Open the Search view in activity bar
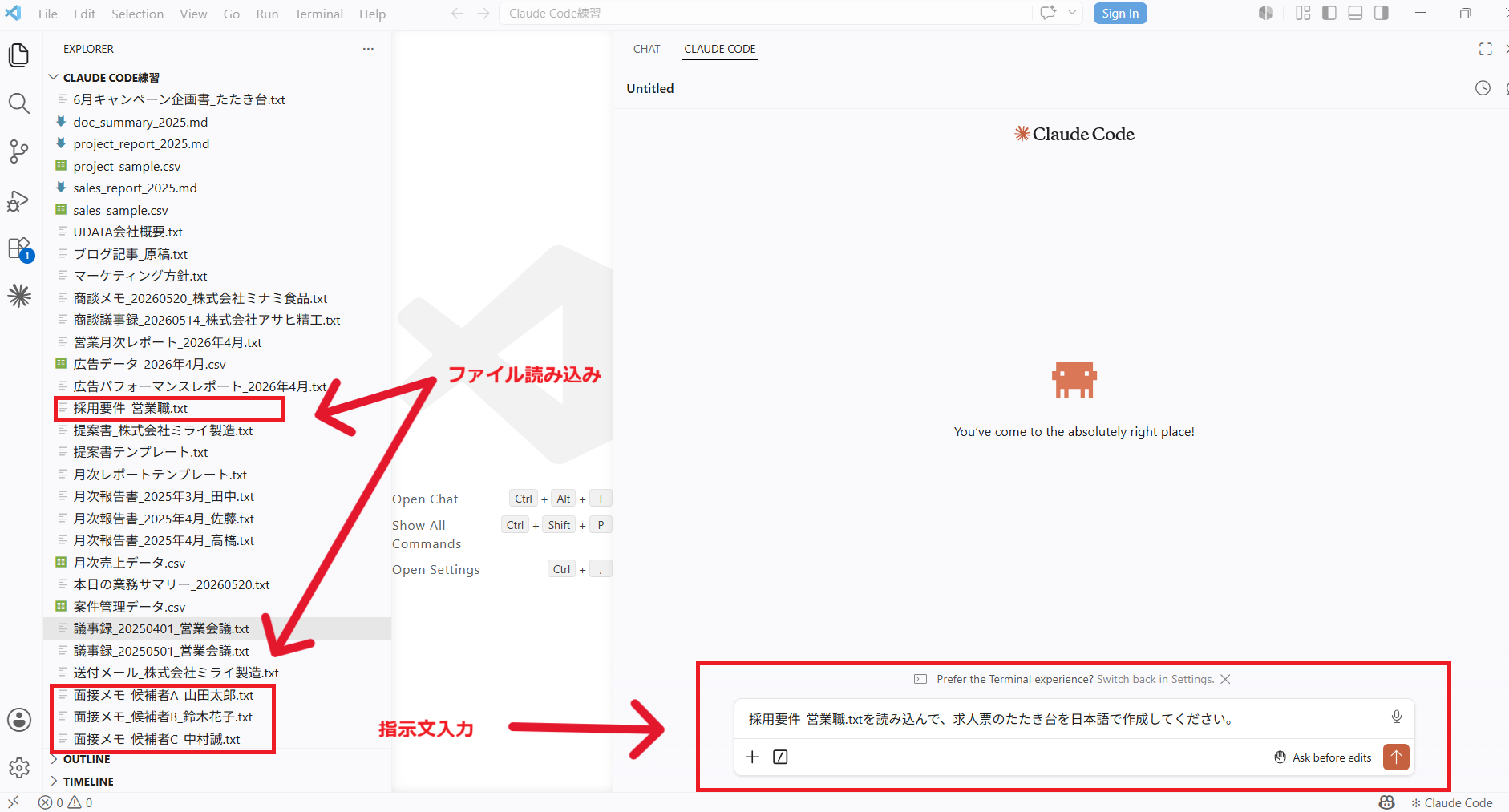 [19, 103]
